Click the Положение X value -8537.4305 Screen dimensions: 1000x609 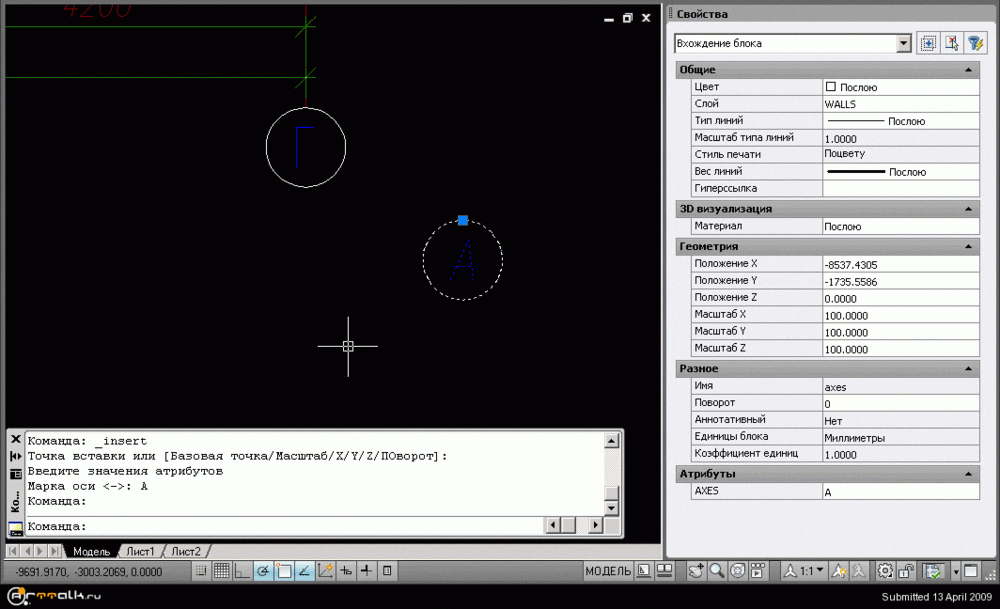pyautogui.click(x=901, y=264)
